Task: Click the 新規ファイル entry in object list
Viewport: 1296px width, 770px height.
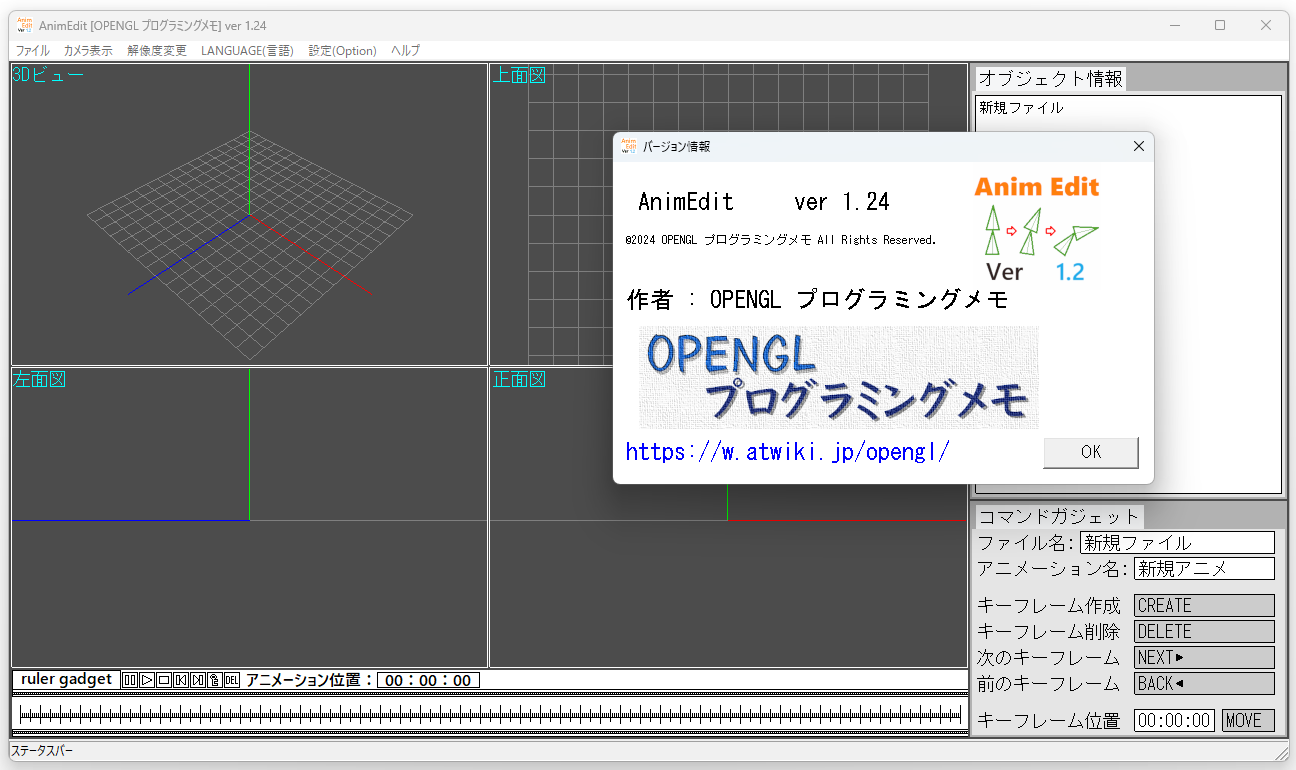Action: pyautogui.click(x=1021, y=108)
